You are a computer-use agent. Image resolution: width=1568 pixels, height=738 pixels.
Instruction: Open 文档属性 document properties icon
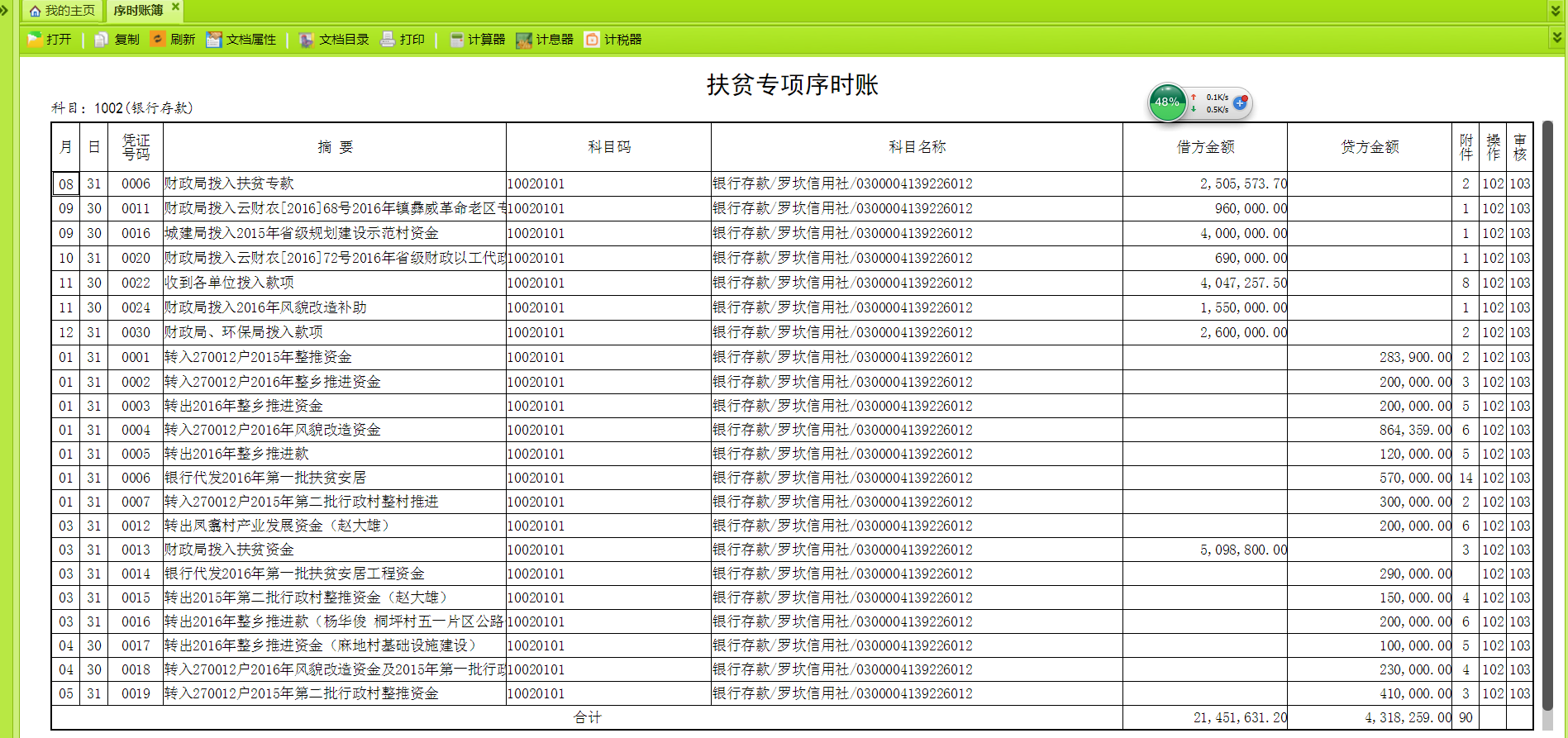[214, 39]
